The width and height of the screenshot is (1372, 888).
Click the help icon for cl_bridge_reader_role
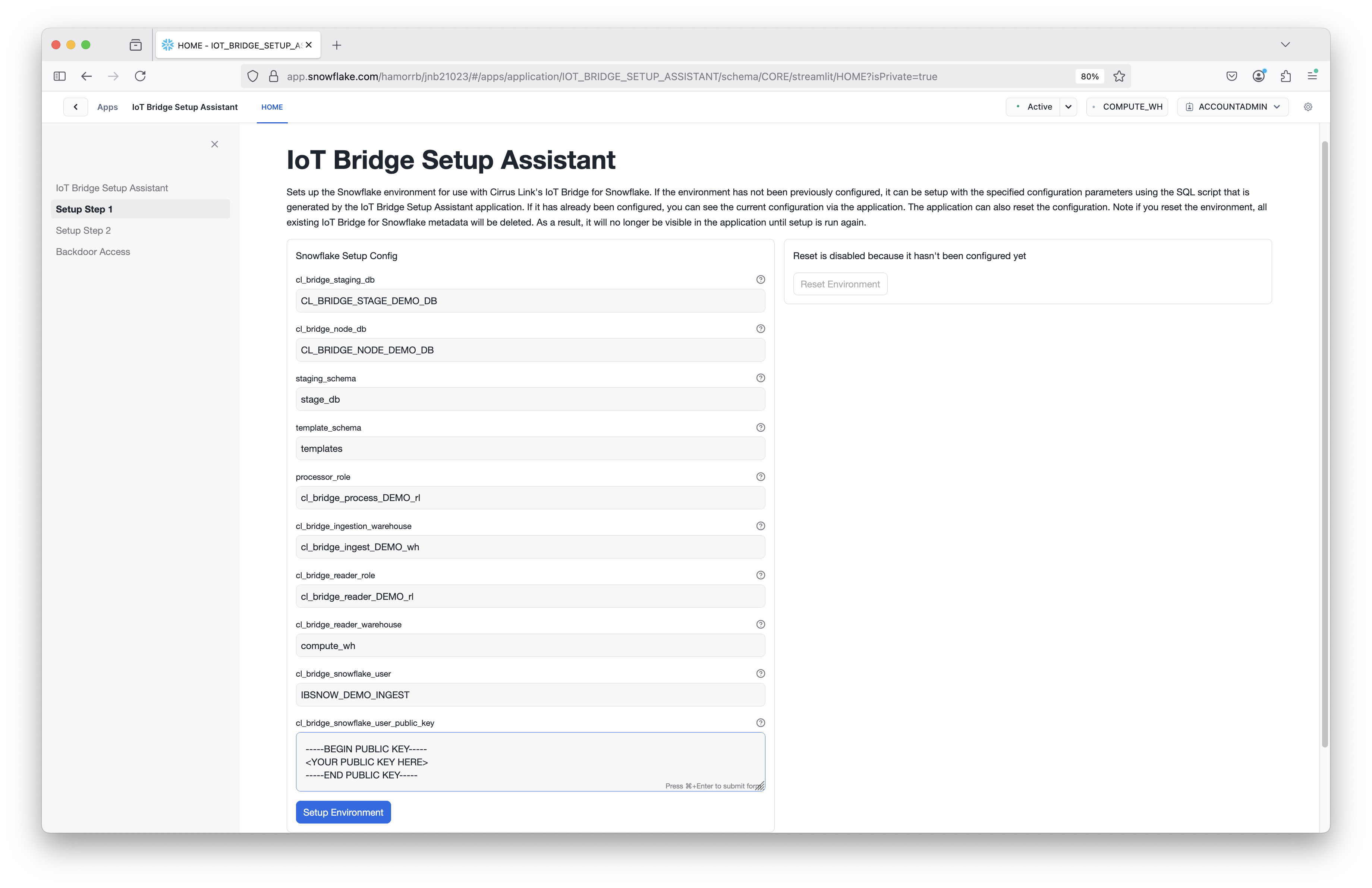(760, 575)
